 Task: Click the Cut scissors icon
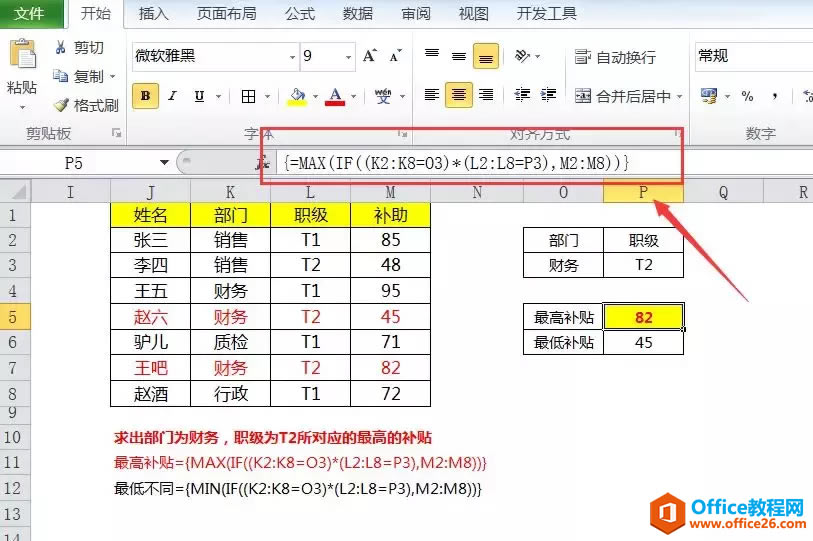[x=60, y=47]
